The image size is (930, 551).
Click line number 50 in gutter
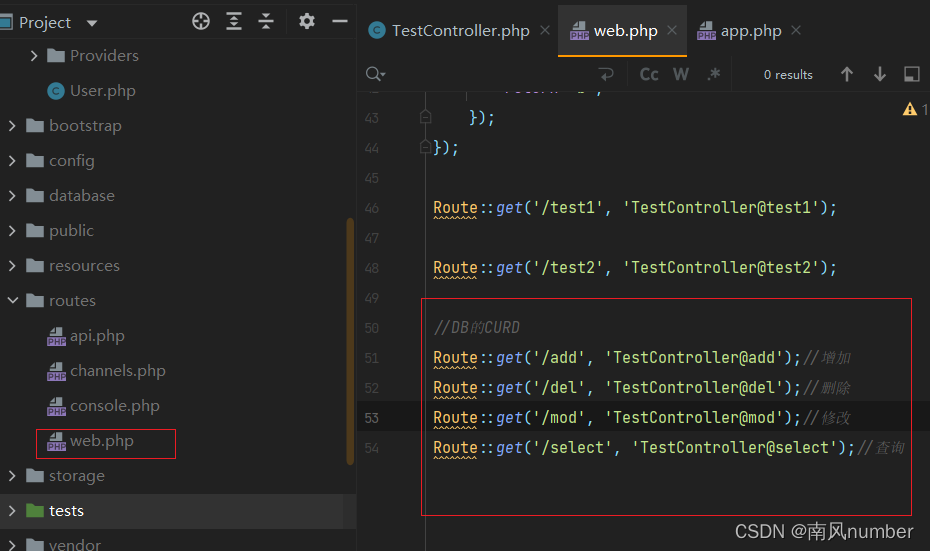372,328
